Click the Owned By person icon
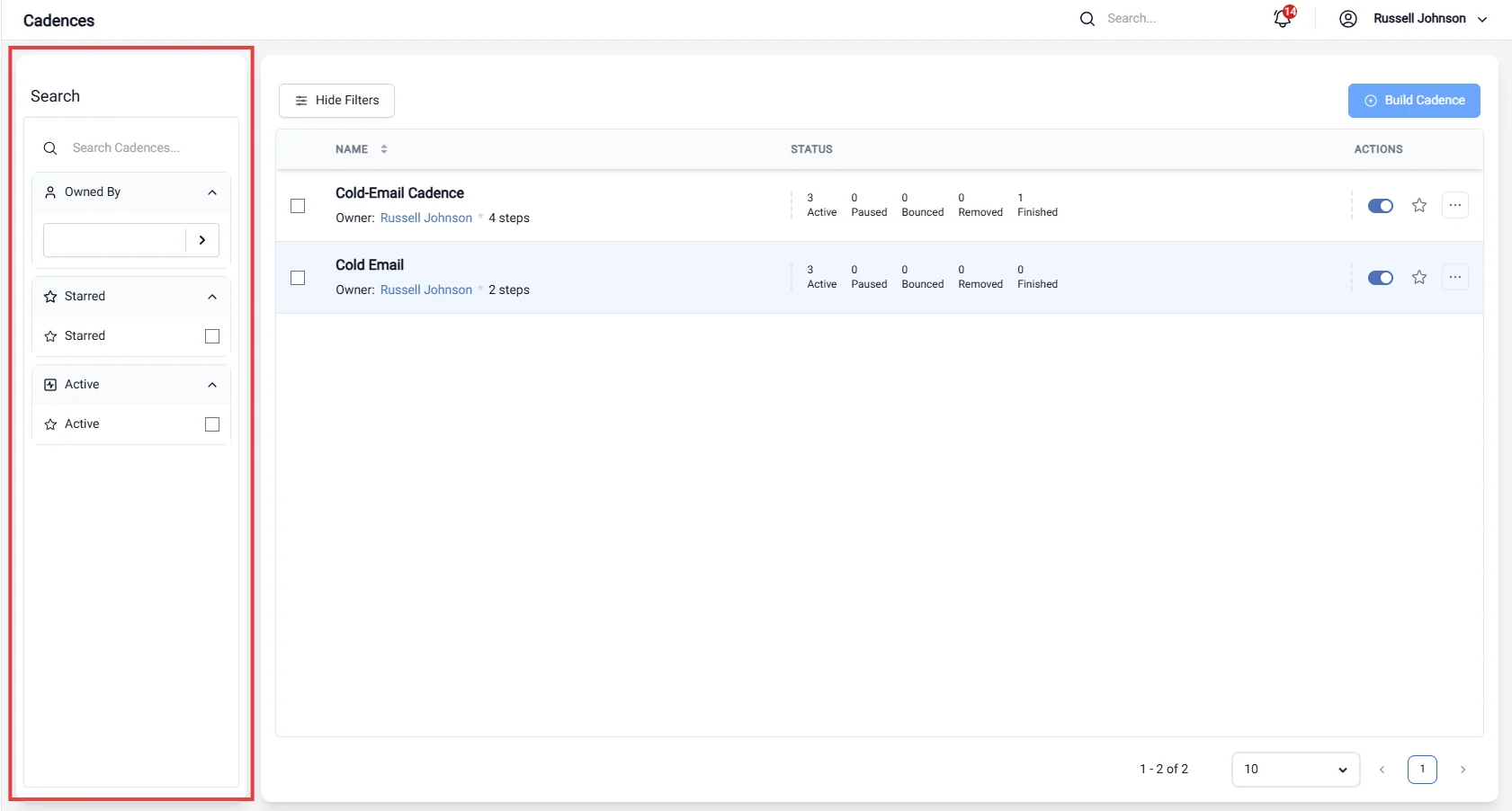The height and width of the screenshot is (811, 1512). (50, 192)
